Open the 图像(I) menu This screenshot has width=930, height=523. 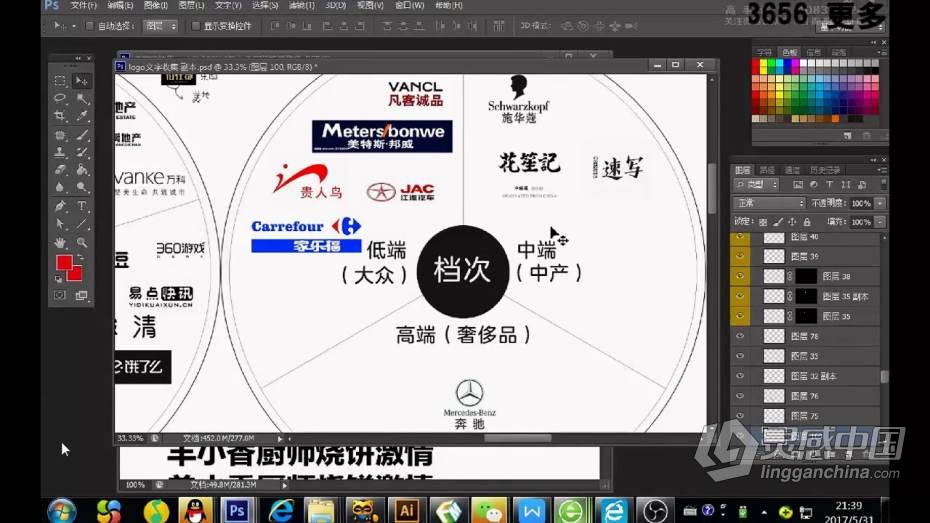155,5
